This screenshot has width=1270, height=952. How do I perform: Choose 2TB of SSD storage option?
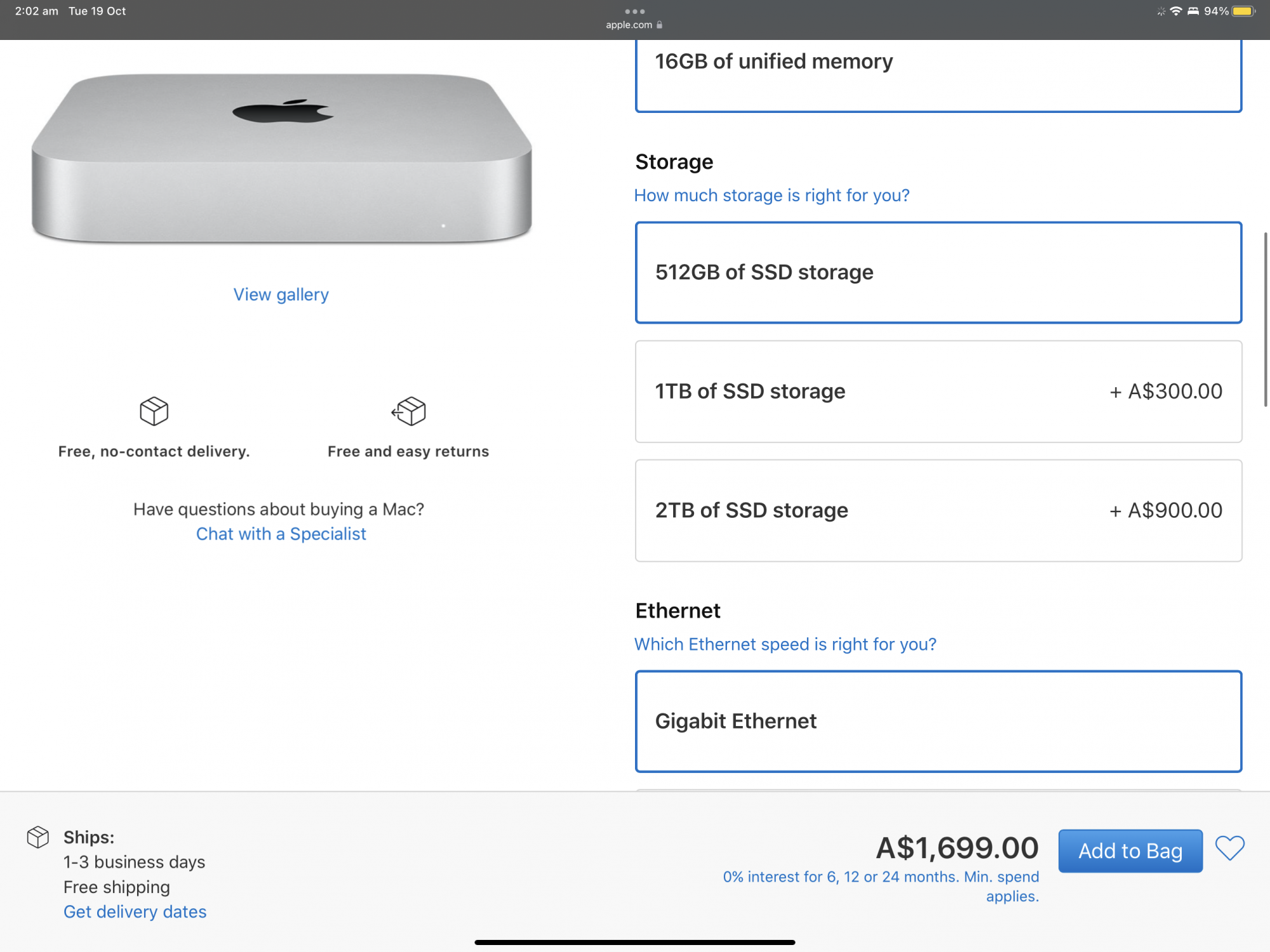(939, 510)
